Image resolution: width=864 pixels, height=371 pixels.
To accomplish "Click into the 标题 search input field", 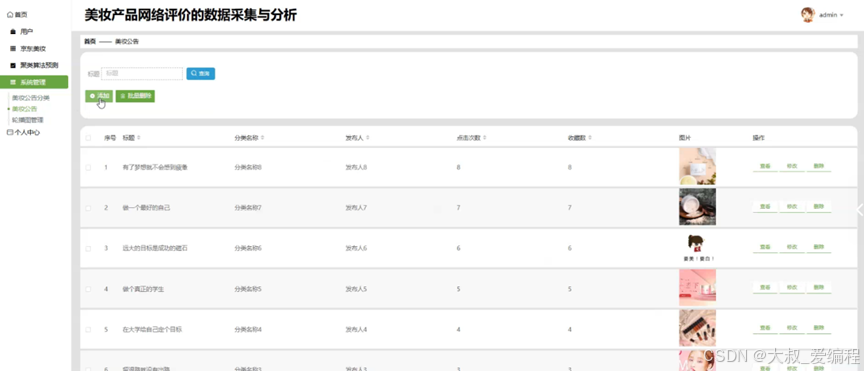I will [x=142, y=73].
